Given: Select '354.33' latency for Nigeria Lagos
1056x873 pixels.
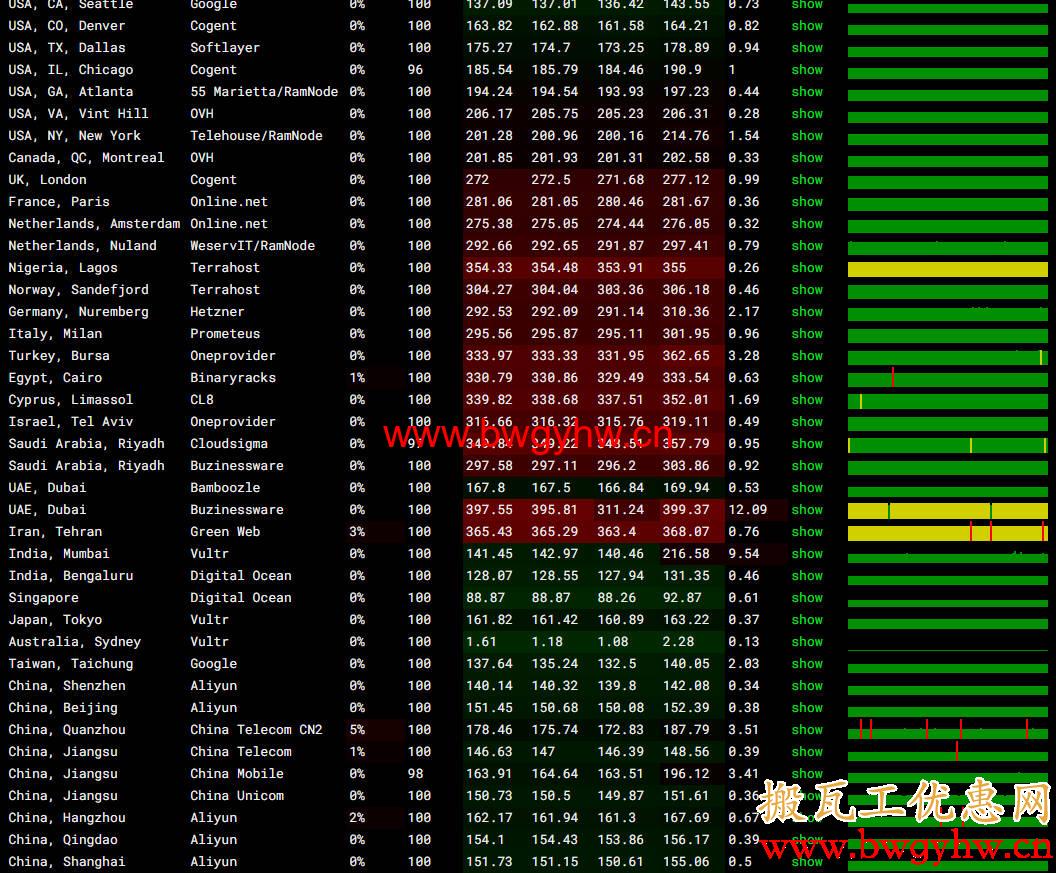Looking at the screenshot, I should [x=489, y=267].
